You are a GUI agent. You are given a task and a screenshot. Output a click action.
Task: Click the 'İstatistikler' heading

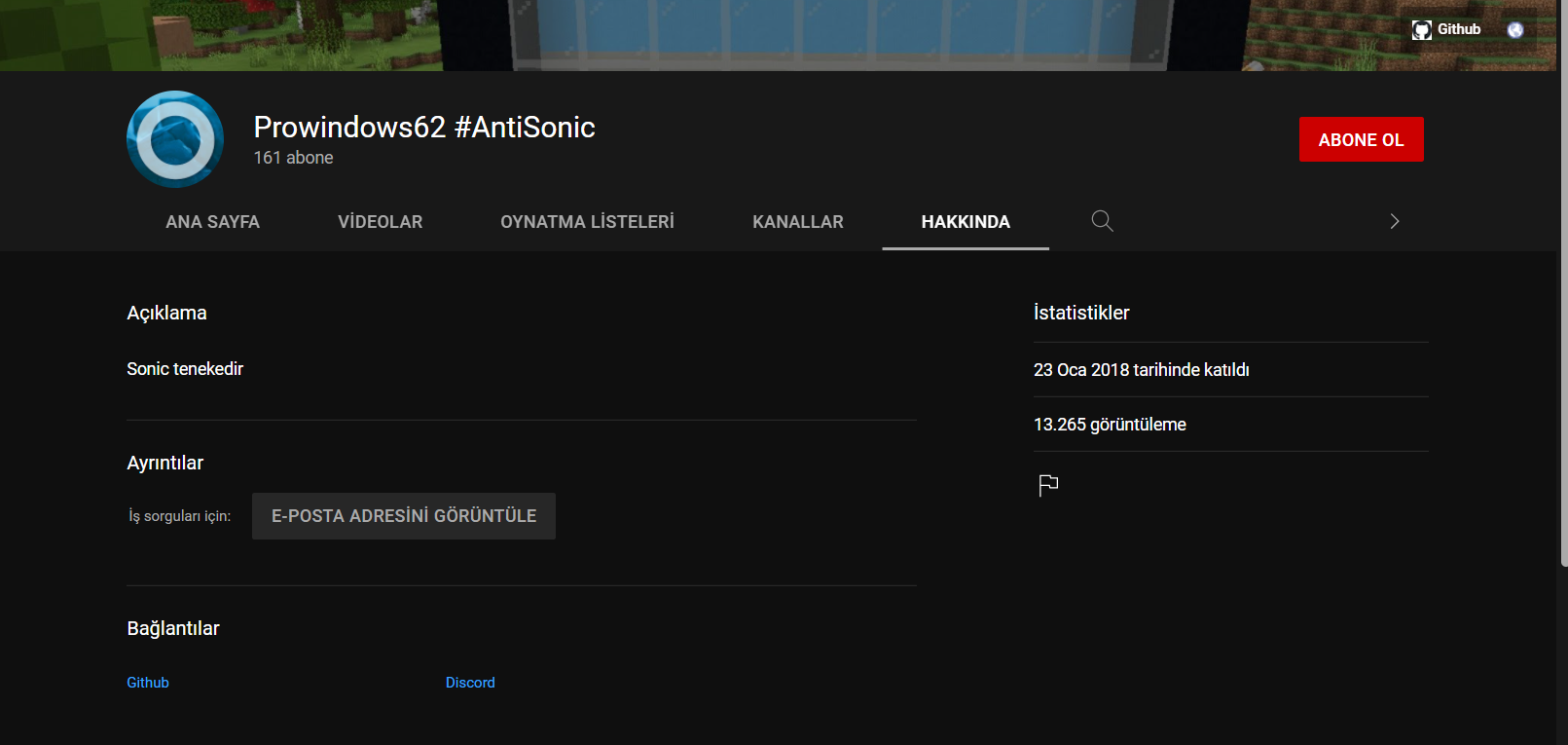(1081, 313)
